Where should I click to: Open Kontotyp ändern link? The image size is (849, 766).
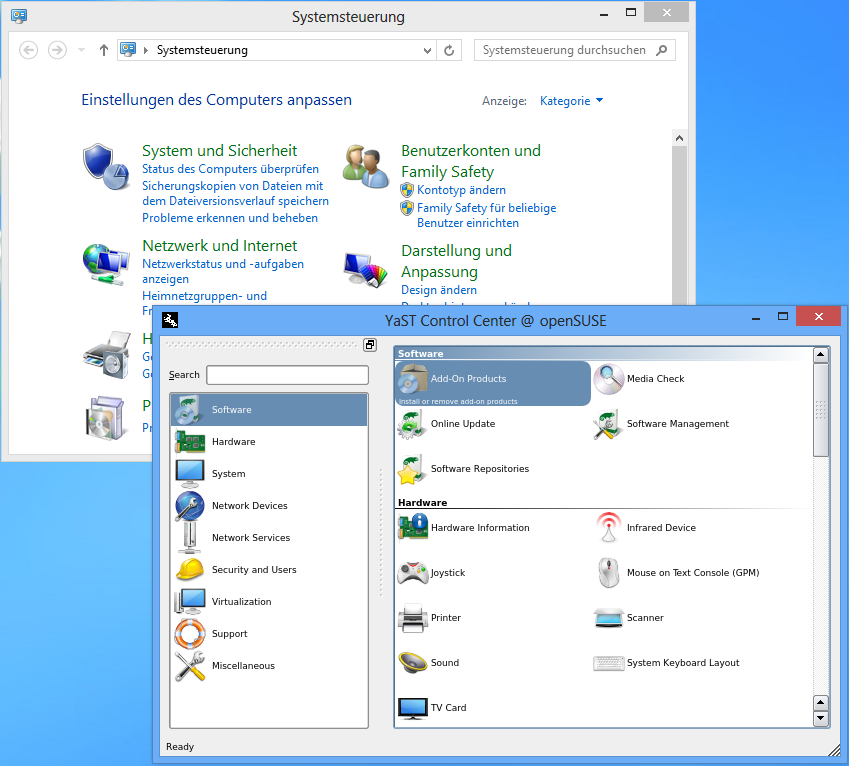click(461, 190)
